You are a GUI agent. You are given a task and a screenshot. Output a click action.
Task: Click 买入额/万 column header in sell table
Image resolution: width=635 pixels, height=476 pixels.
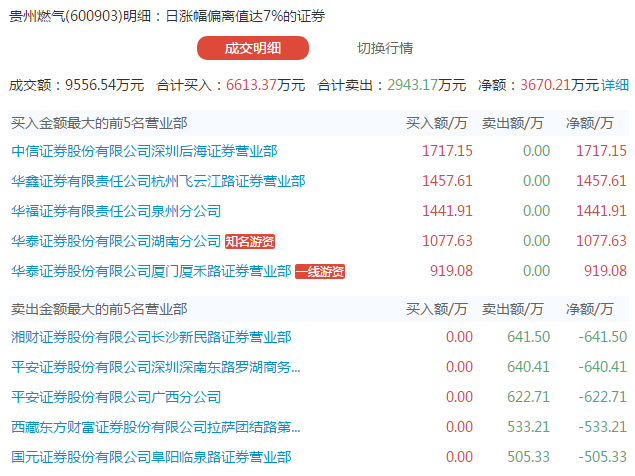[x=437, y=309]
